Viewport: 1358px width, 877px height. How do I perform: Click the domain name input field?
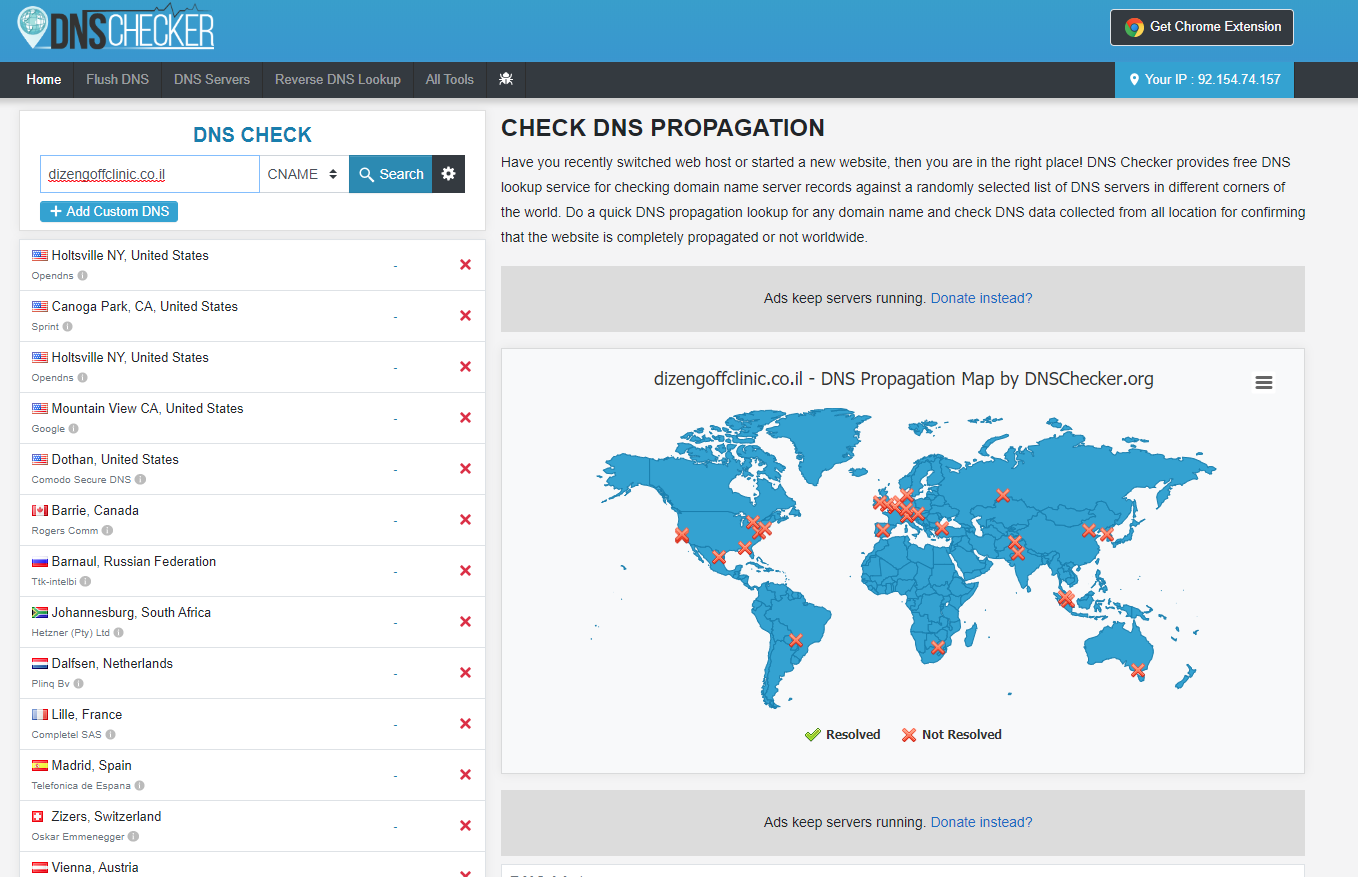pos(150,174)
